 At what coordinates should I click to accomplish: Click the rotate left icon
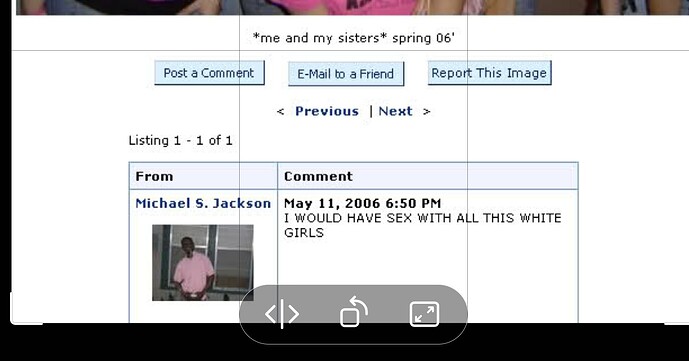(x=354, y=312)
